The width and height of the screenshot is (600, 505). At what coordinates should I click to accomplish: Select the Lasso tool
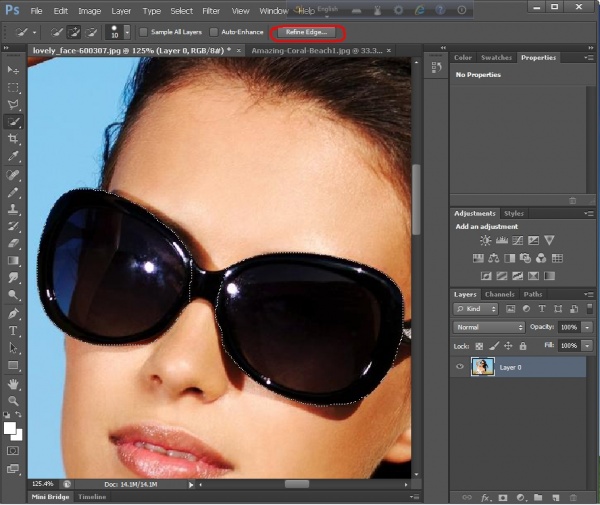[14, 104]
